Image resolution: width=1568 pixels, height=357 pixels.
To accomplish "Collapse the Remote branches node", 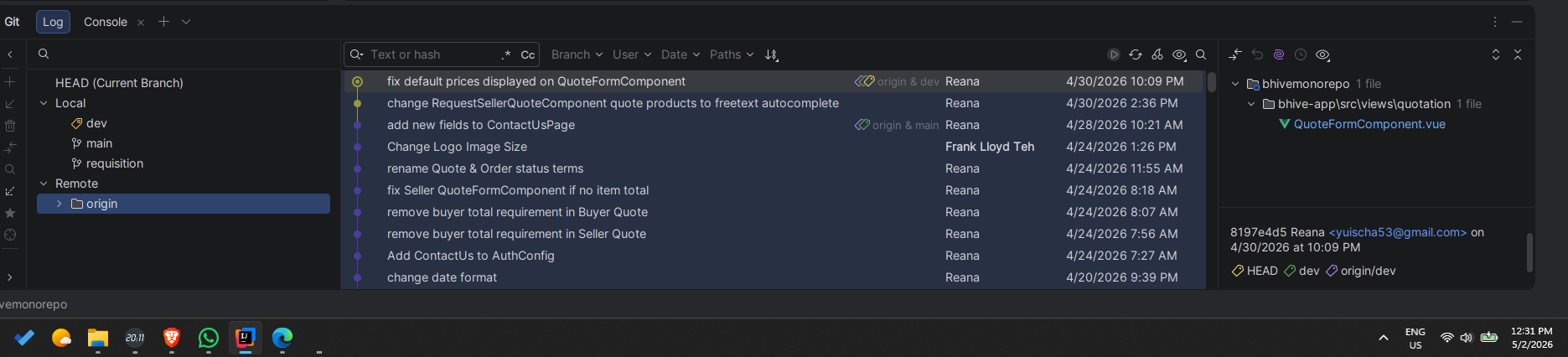I will coord(44,184).
